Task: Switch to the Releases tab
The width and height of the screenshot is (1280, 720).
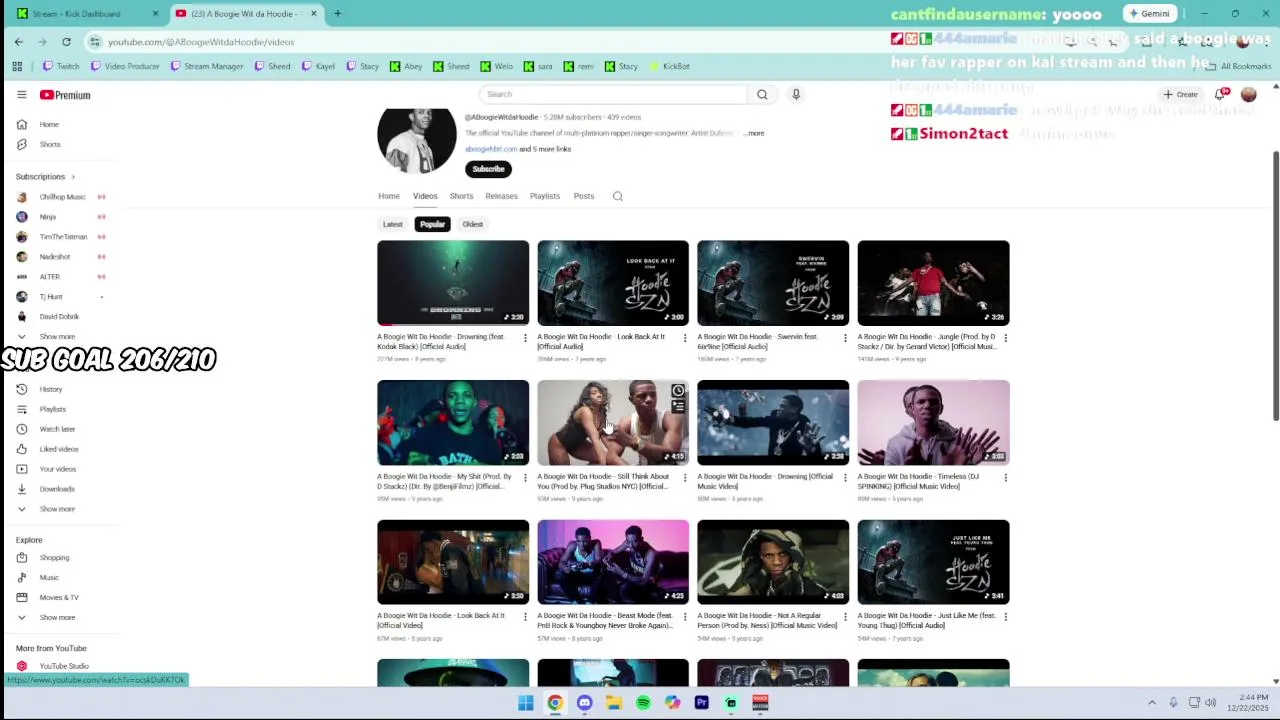Action: coord(501,196)
